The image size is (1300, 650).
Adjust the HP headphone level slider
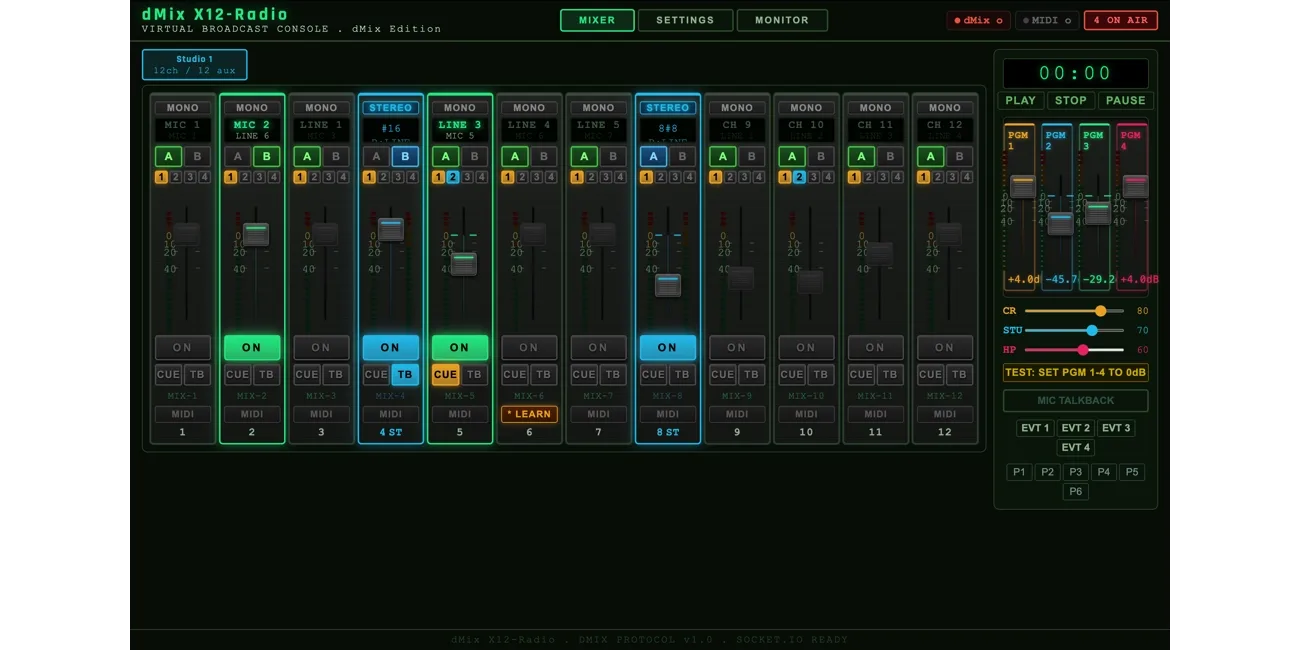tap(1074, 350)
